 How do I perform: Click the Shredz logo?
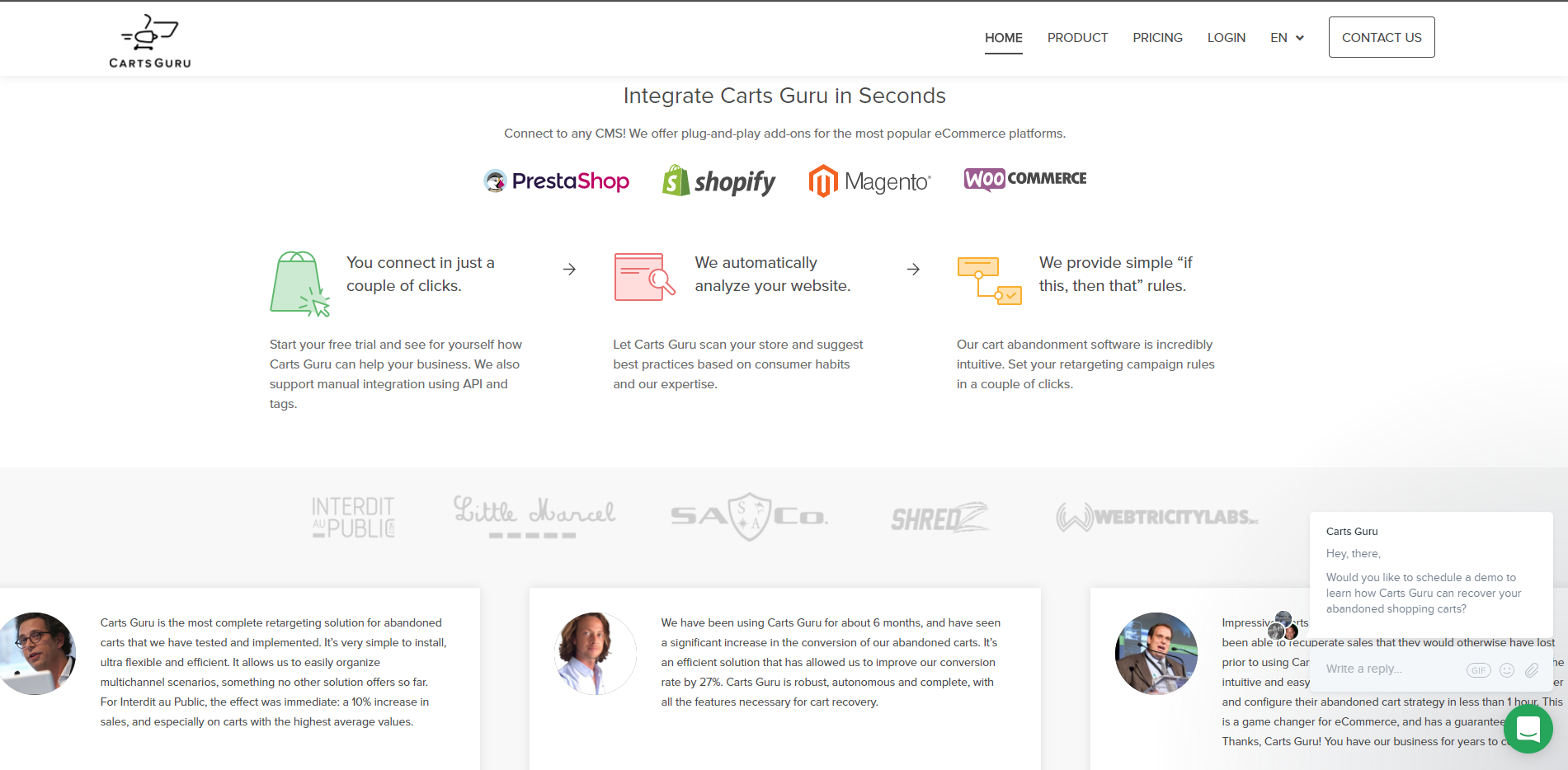point(939,517)
